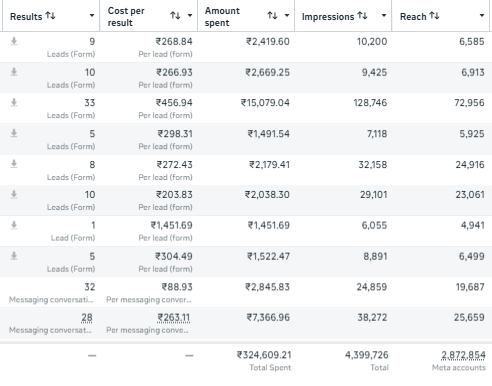Click the Reach header label
This screenshot has height=386, width=492.
tap(413, 17)
